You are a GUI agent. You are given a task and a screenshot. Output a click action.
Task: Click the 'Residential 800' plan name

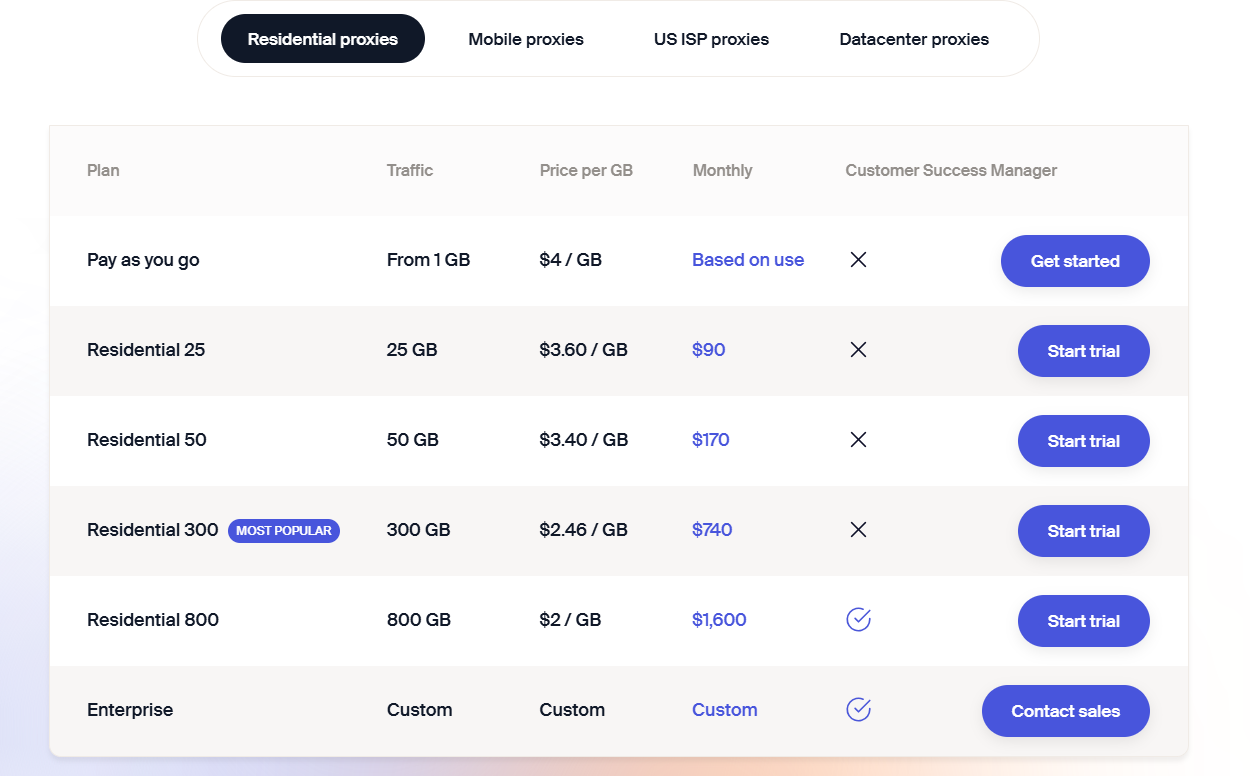(x=153, y=620)
